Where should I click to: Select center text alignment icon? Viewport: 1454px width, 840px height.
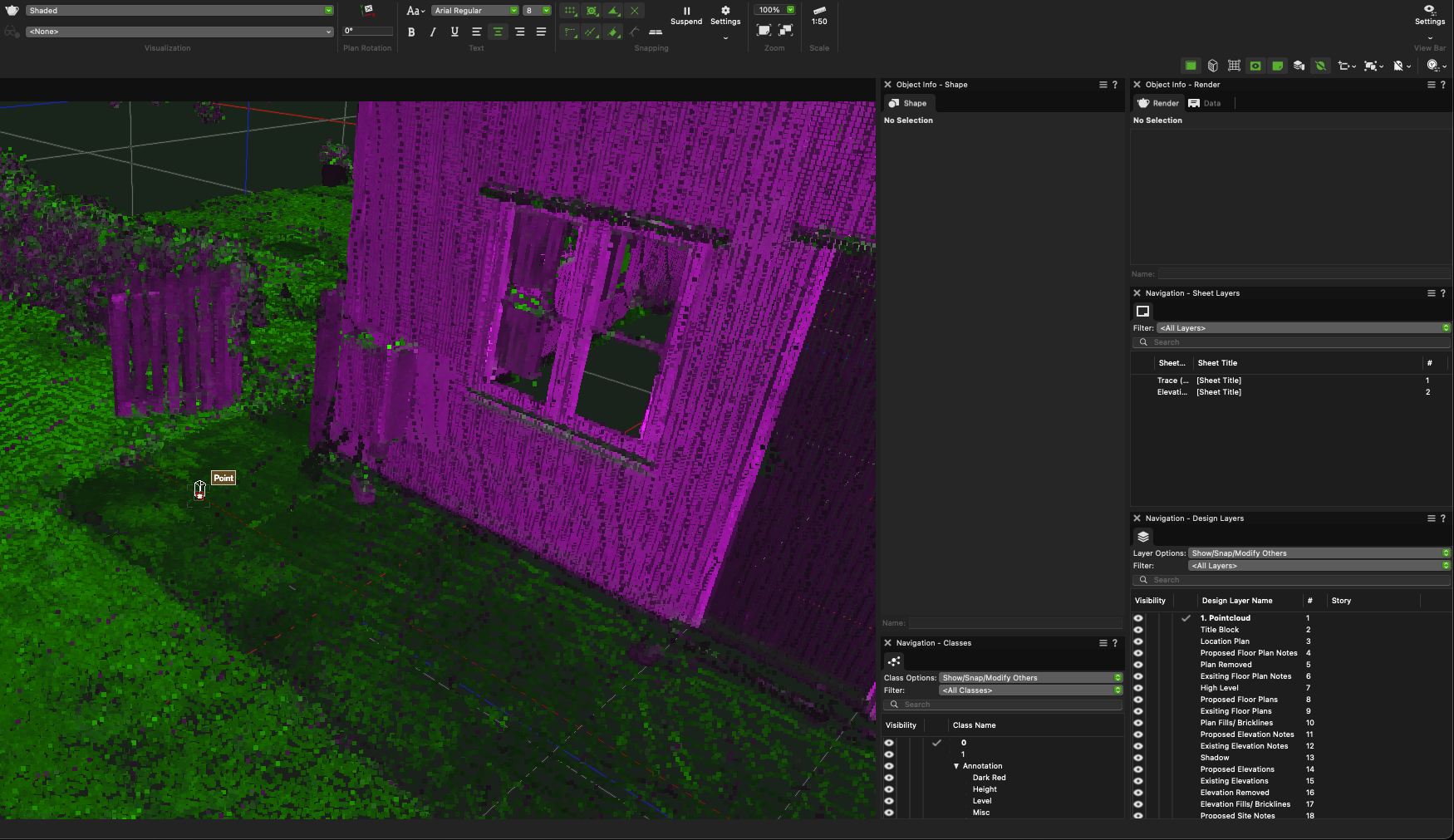point(498,32)
